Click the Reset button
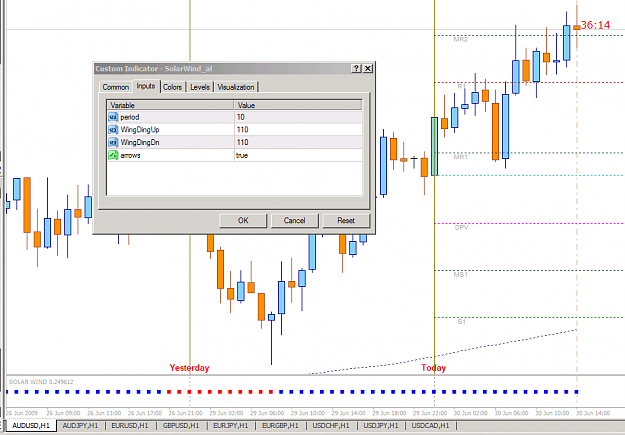 click(x=346, y=220)
